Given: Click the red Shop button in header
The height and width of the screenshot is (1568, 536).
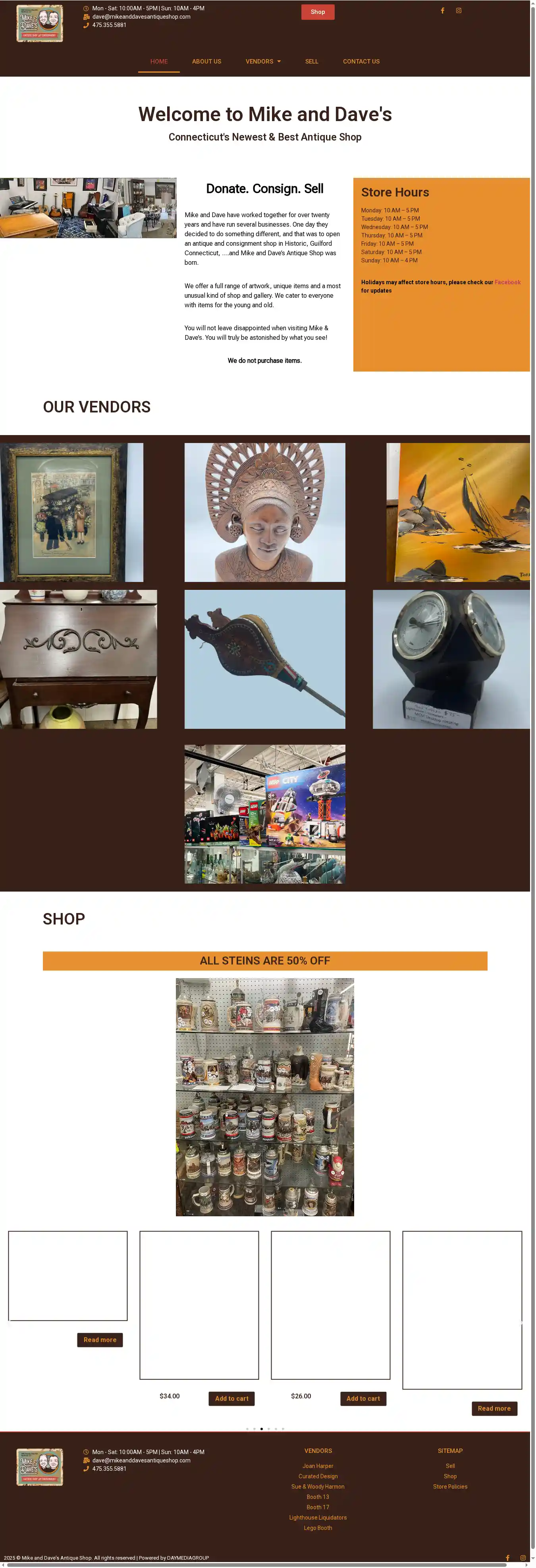Looking at the screenshot, I should click(x=318, y=12).
